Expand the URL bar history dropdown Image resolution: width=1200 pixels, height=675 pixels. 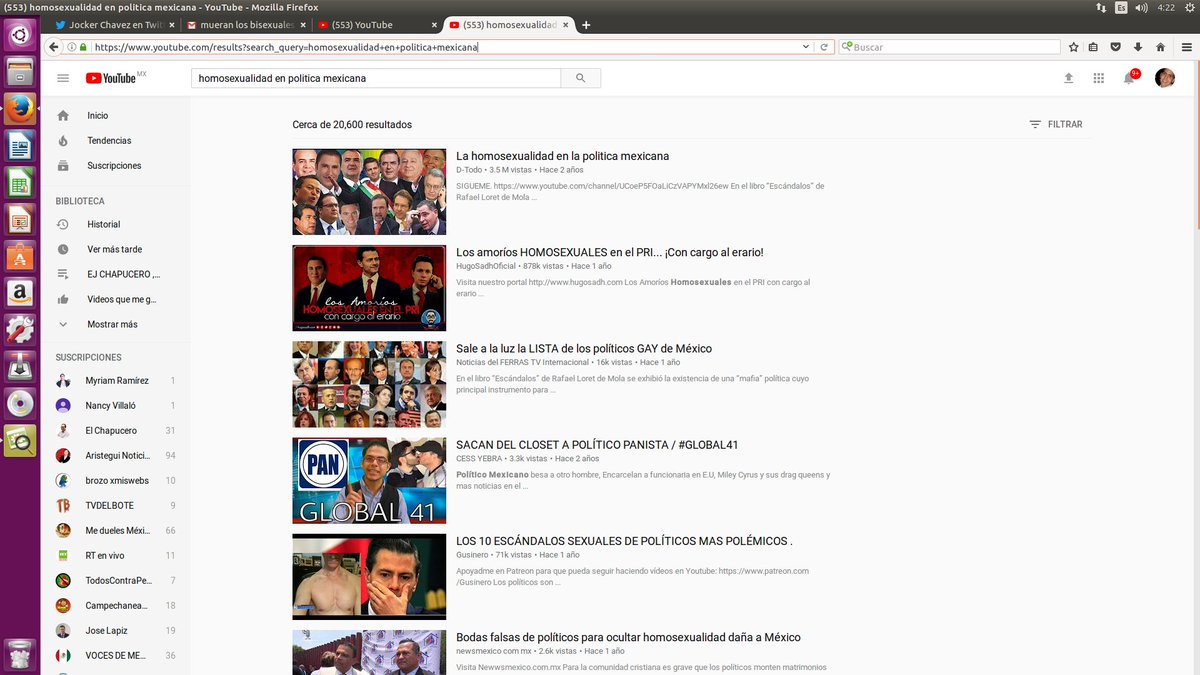coord(806,47)
